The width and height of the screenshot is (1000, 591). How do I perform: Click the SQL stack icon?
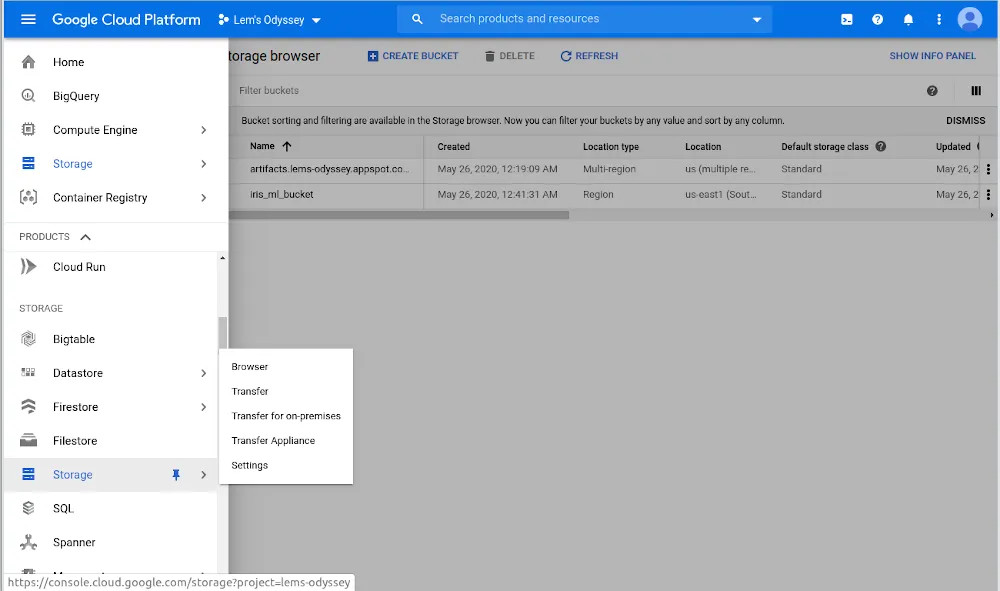tap(28, 507)
